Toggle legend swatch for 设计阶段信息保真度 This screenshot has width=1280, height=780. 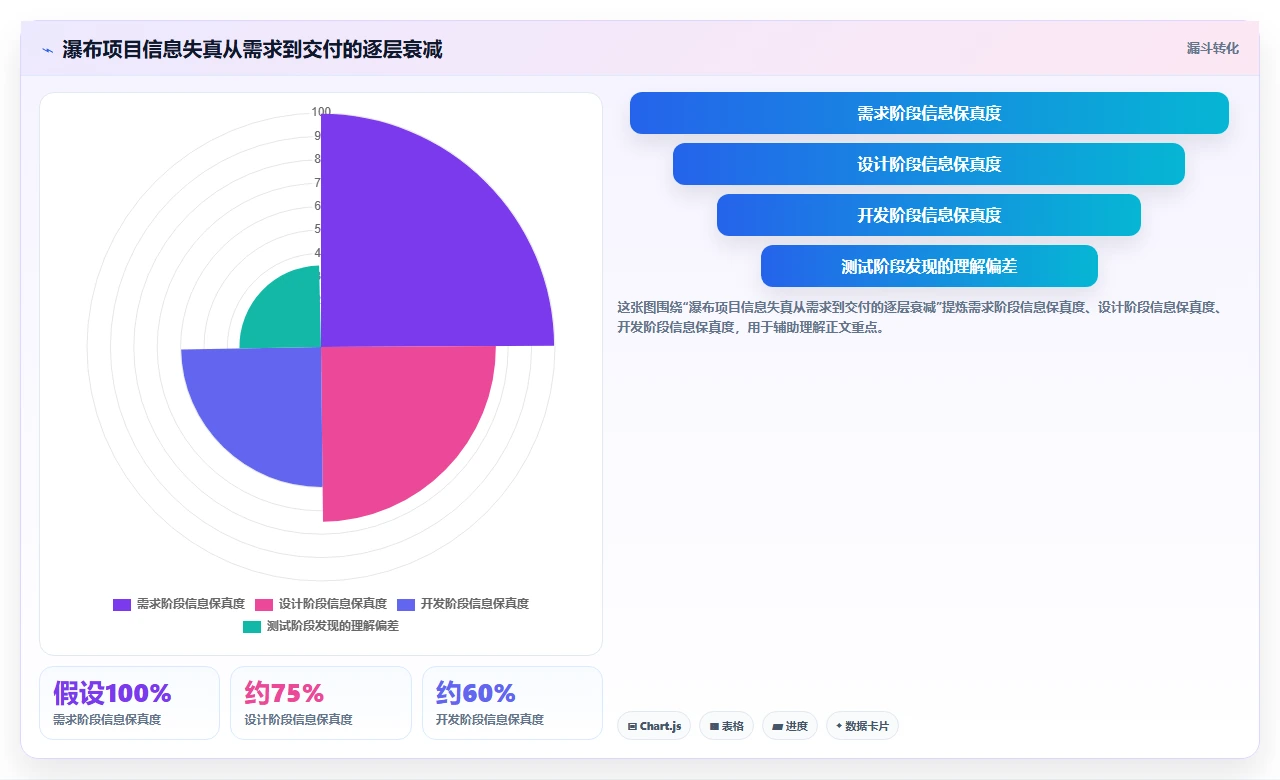click(264, 604)
